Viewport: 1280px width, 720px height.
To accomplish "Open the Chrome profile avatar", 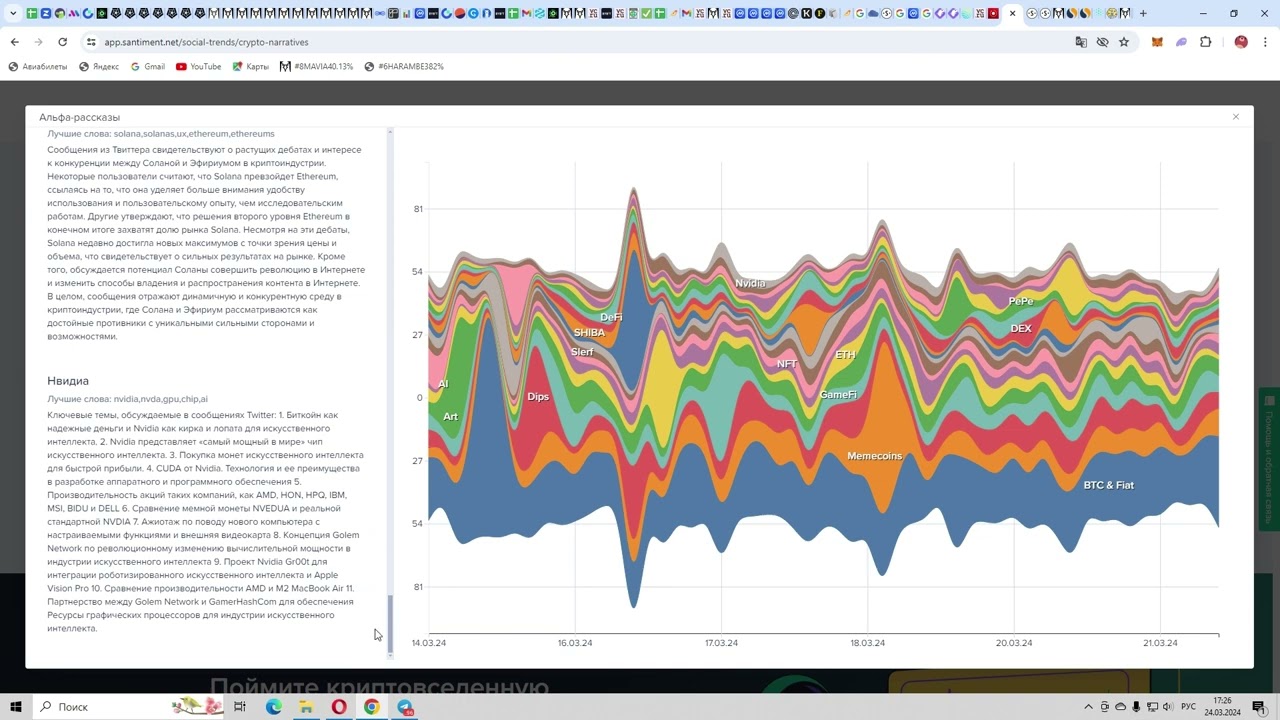I will pos(1241,42).
